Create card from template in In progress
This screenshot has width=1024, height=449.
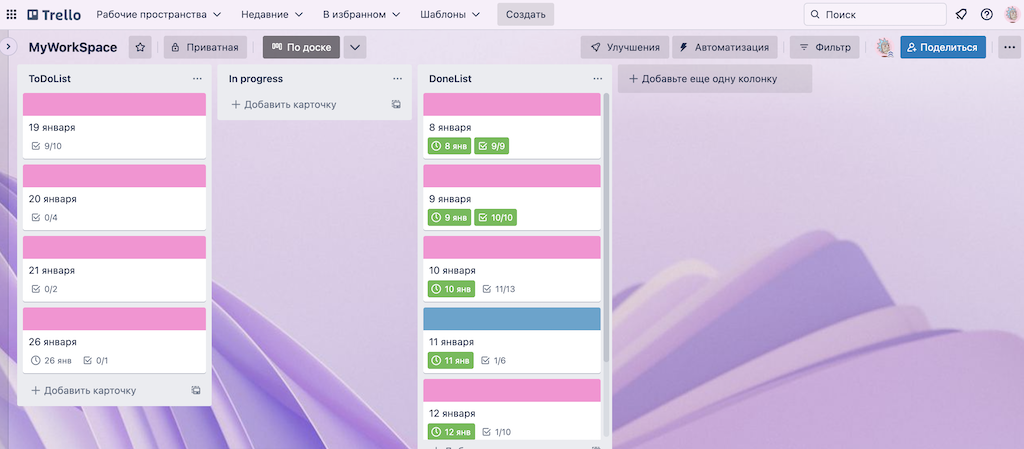click(396, 104)
